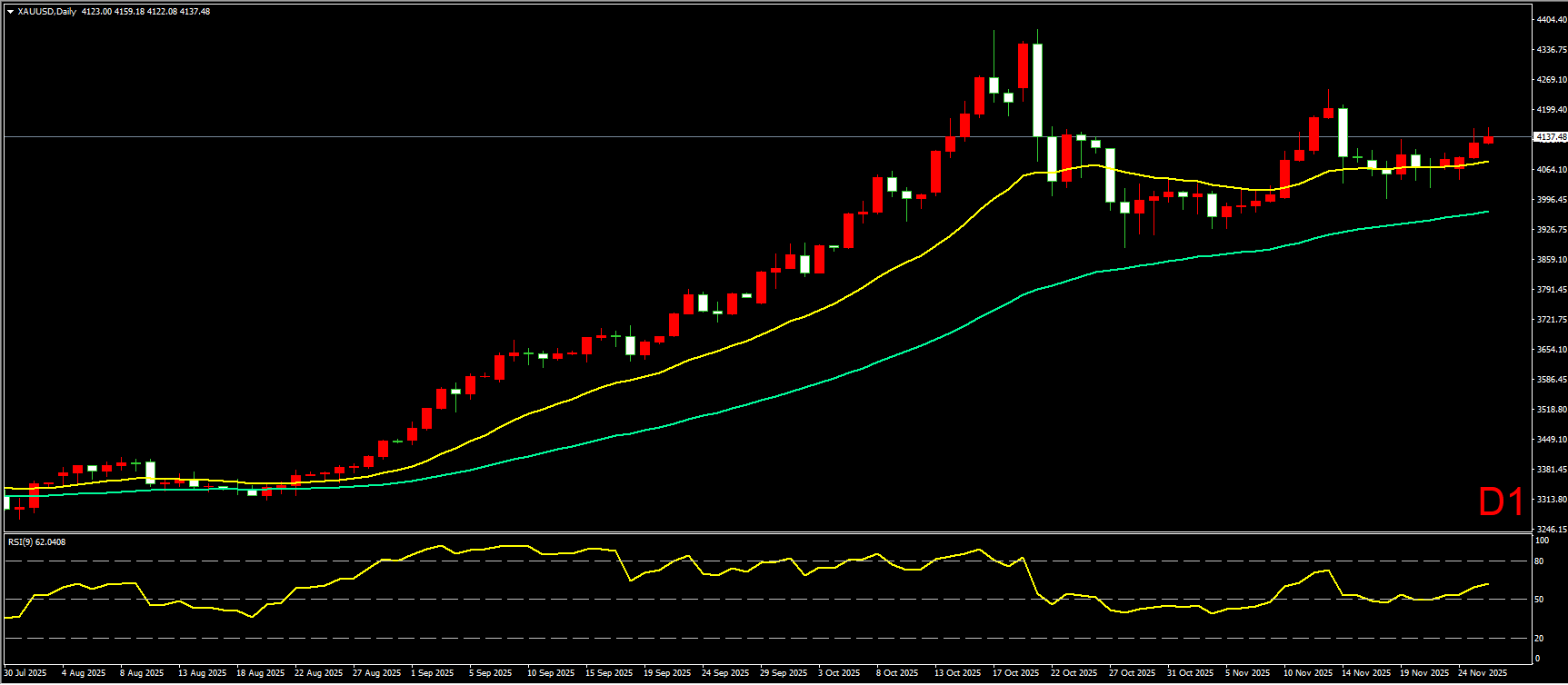This screenshot has height=685, width=1568.
Task: Click the 30 Jul 2025 date label
Action: 25,673
